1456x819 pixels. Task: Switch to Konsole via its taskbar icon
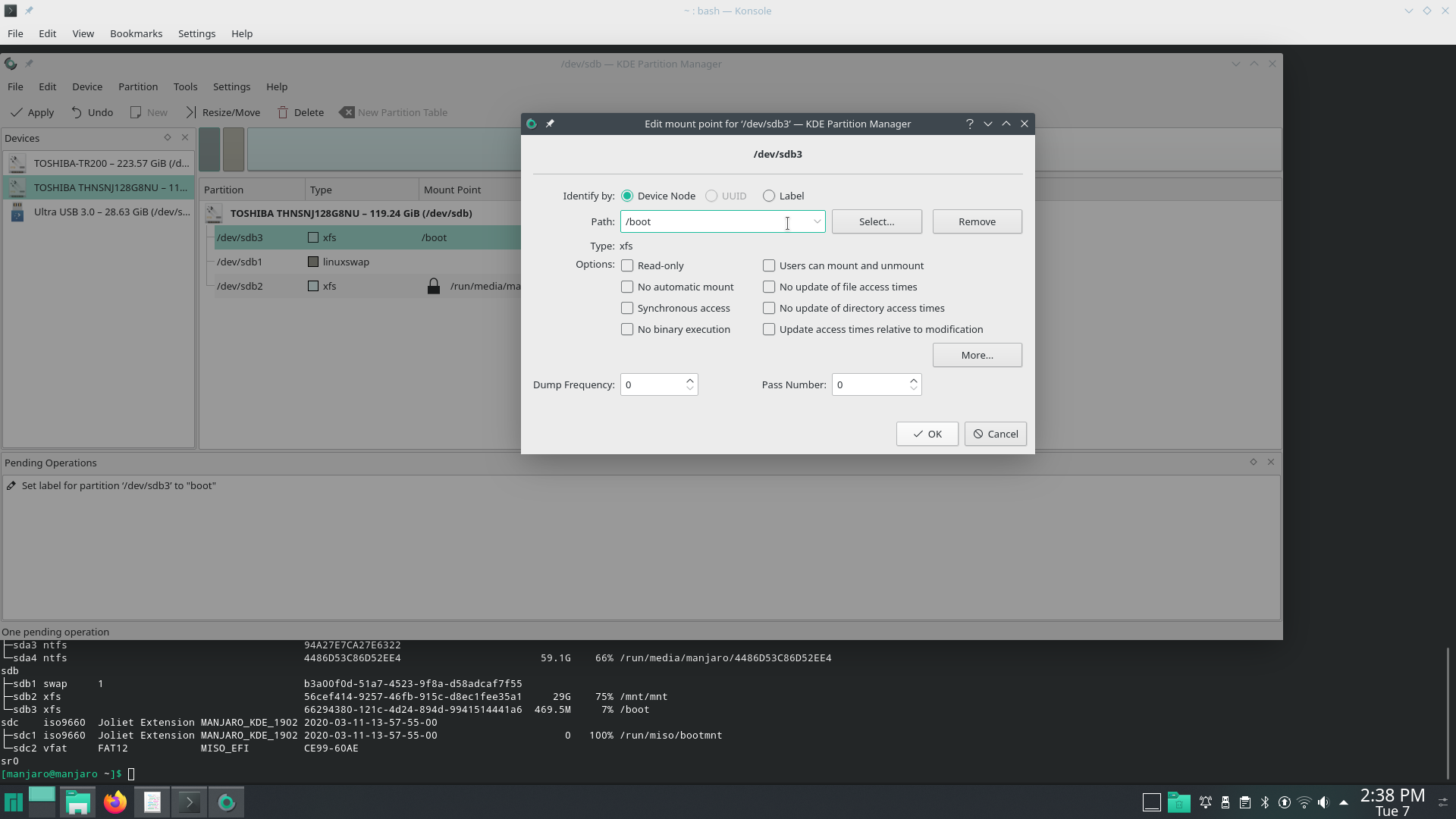(x=189, y=802)
